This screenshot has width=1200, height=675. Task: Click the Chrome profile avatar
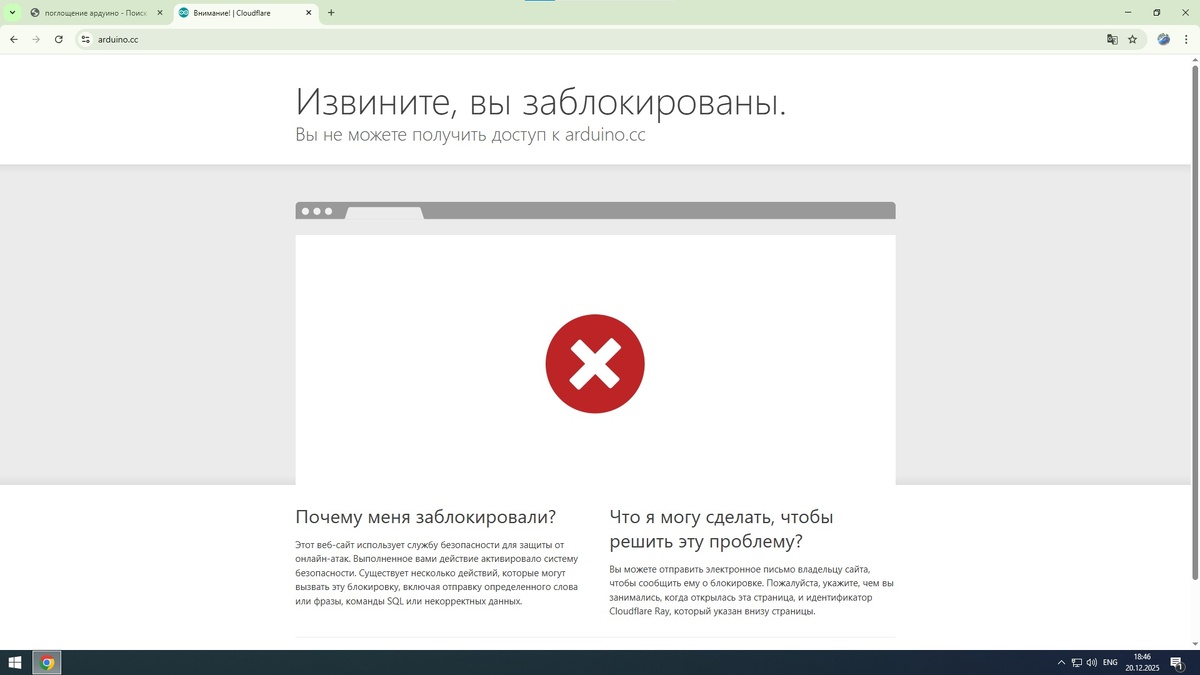click(x=1163, y=39)
